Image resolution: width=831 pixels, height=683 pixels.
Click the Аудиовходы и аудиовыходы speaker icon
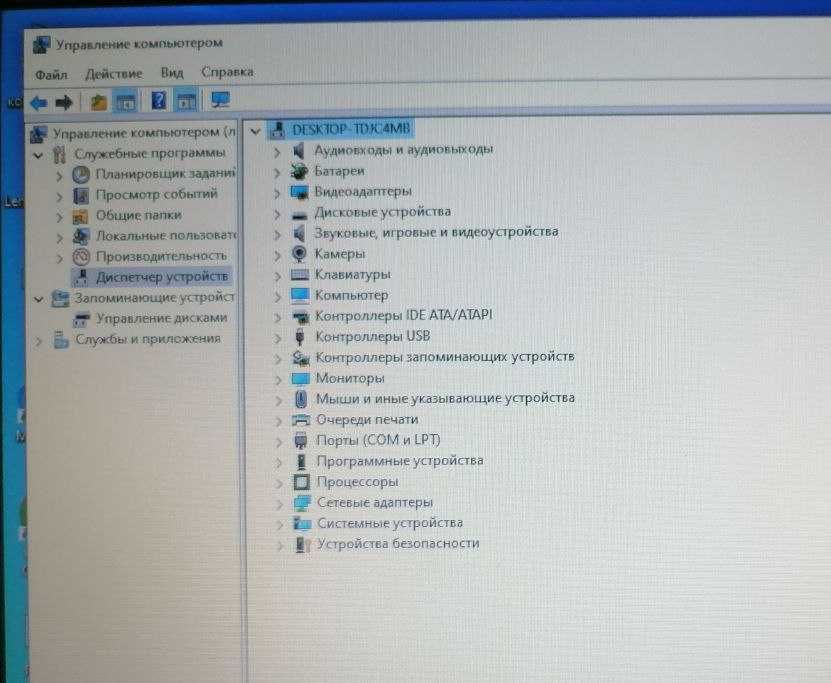point(299,150)
